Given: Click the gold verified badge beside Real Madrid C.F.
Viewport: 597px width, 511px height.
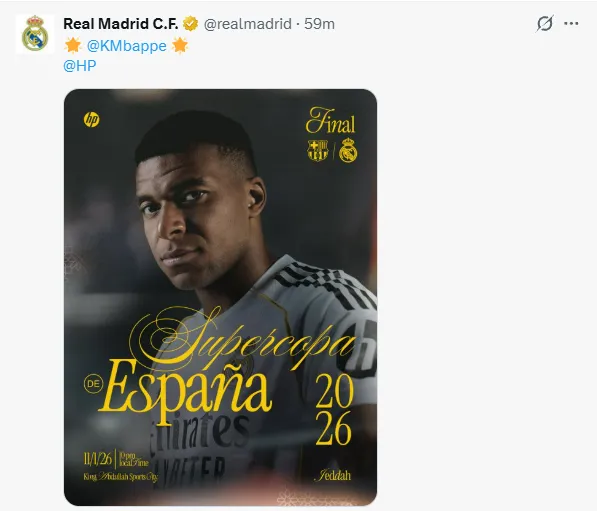Looking at the screenshot, I should pyautogui.click(x=190, y=24).
